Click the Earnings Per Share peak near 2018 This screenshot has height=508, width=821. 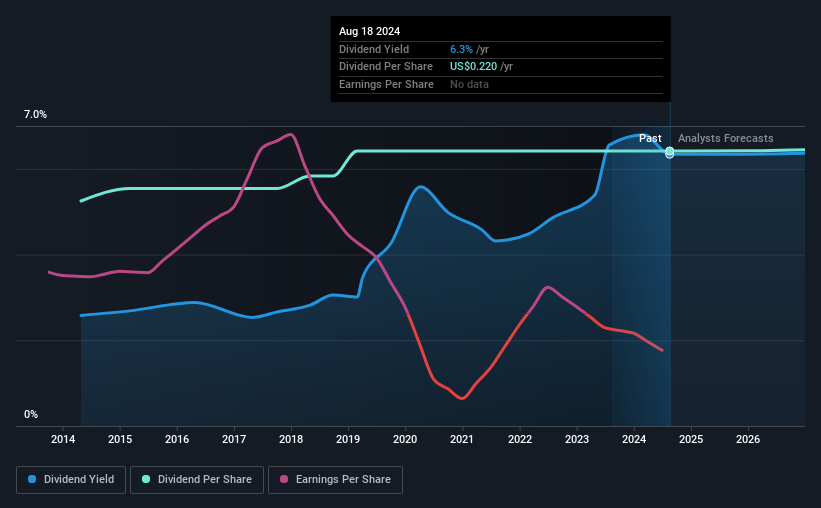(290, 135)
